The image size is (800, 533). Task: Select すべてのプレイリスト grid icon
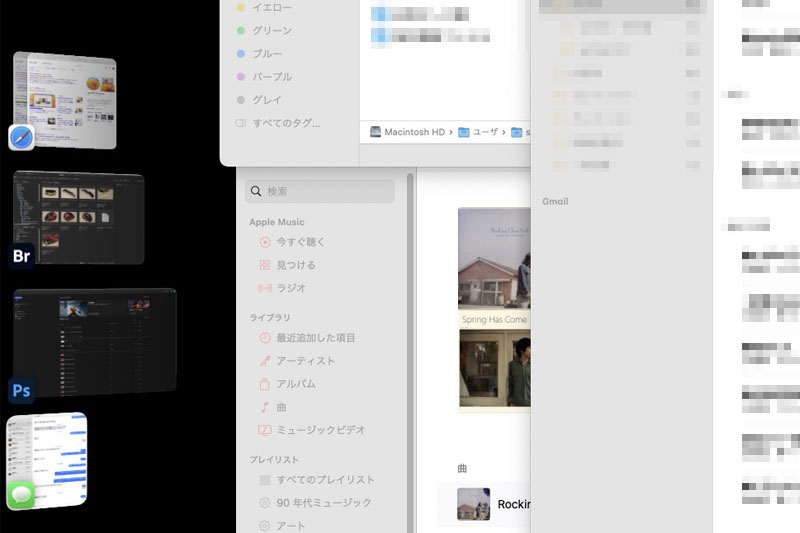(x=265, y=480)
